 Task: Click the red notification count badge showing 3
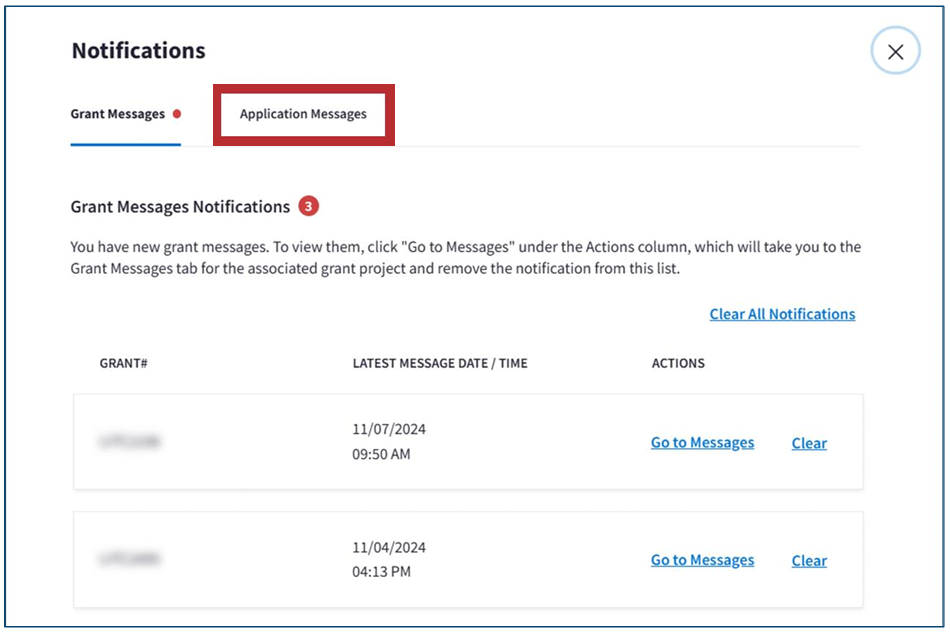click(x=309, y=207)
